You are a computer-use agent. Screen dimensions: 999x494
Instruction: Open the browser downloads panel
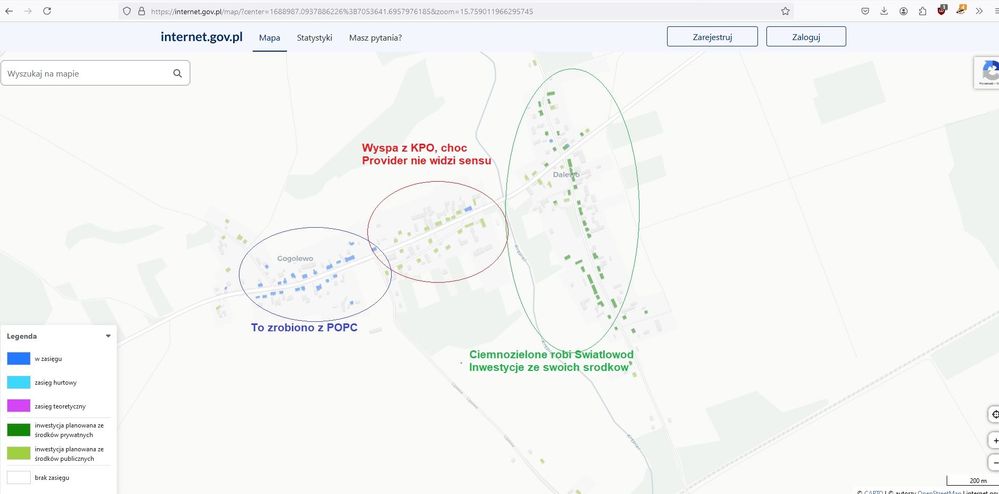[x=884, y=11]
